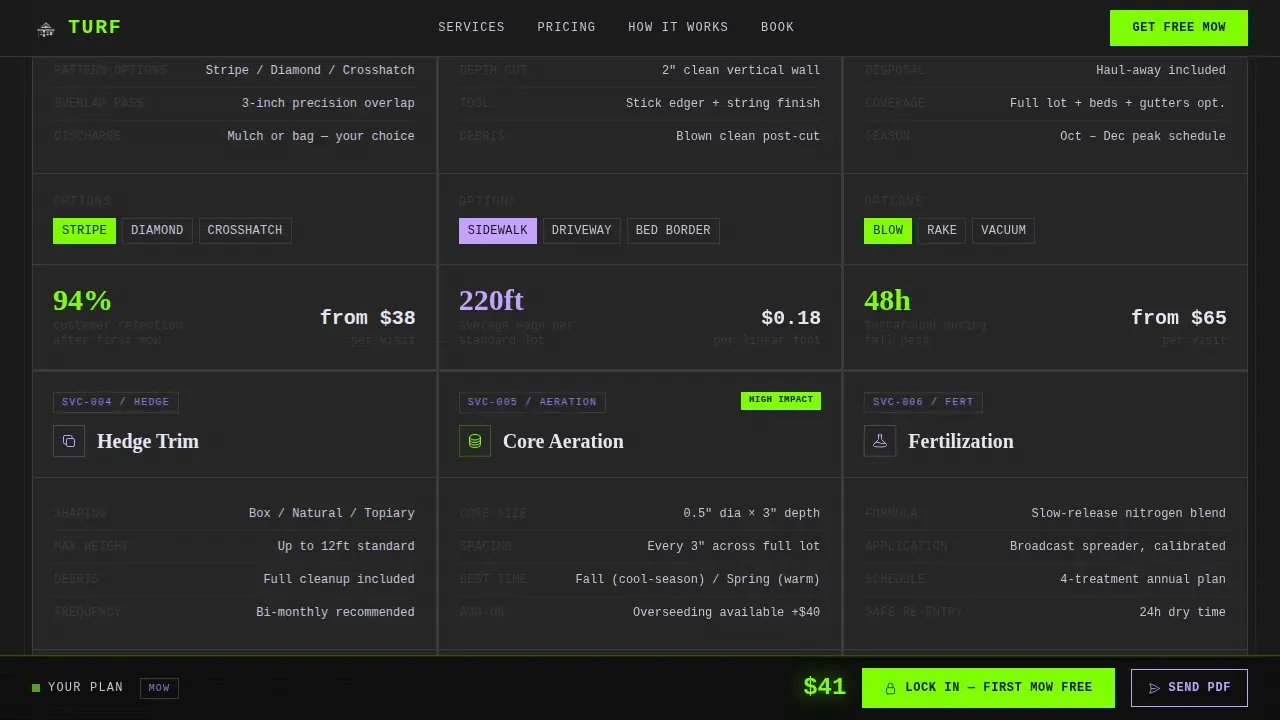Click the MOW plan tag
Screen dimensions: 1280x720
point(159,688)
